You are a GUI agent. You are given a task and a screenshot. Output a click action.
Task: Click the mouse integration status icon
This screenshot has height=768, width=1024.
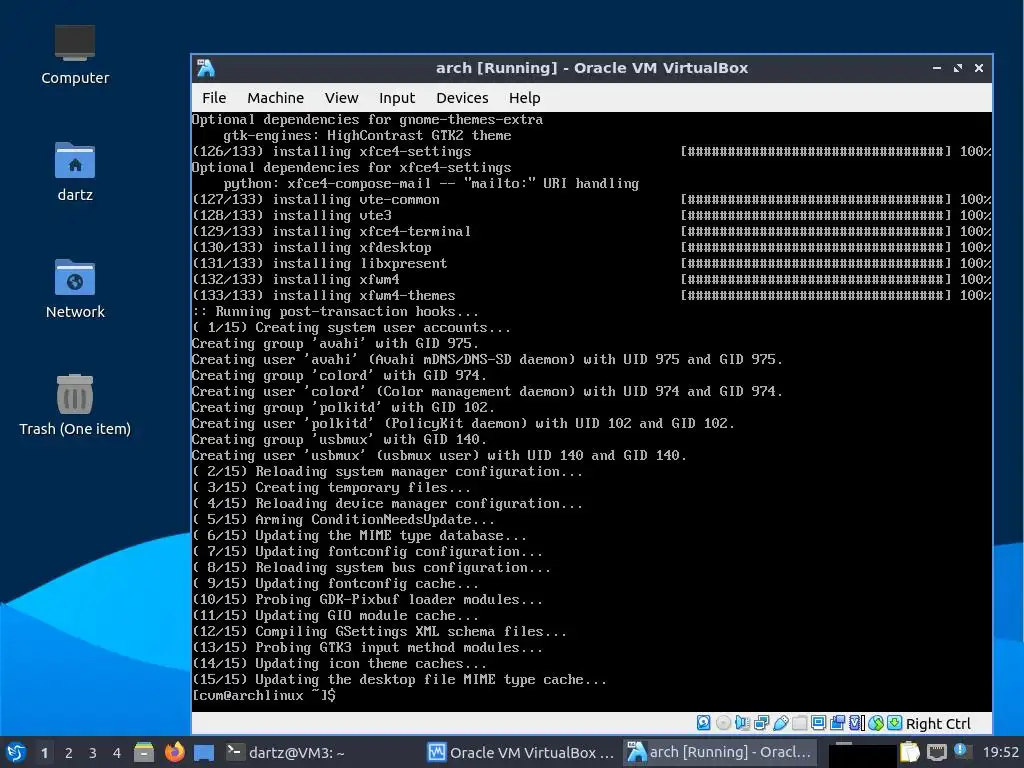876,723
